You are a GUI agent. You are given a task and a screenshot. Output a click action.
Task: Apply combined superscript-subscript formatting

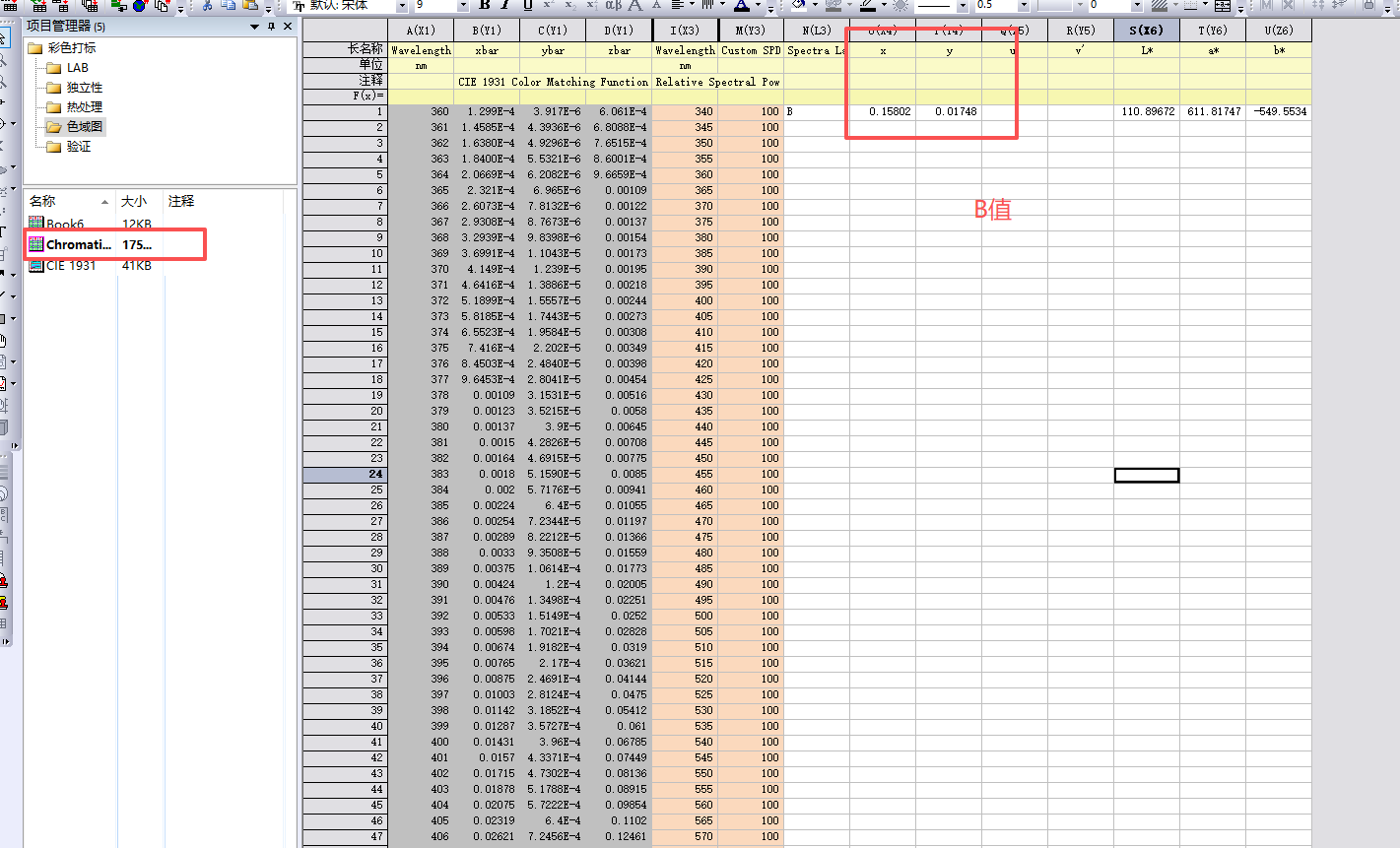pyautogui.click(x=591, y=5)
